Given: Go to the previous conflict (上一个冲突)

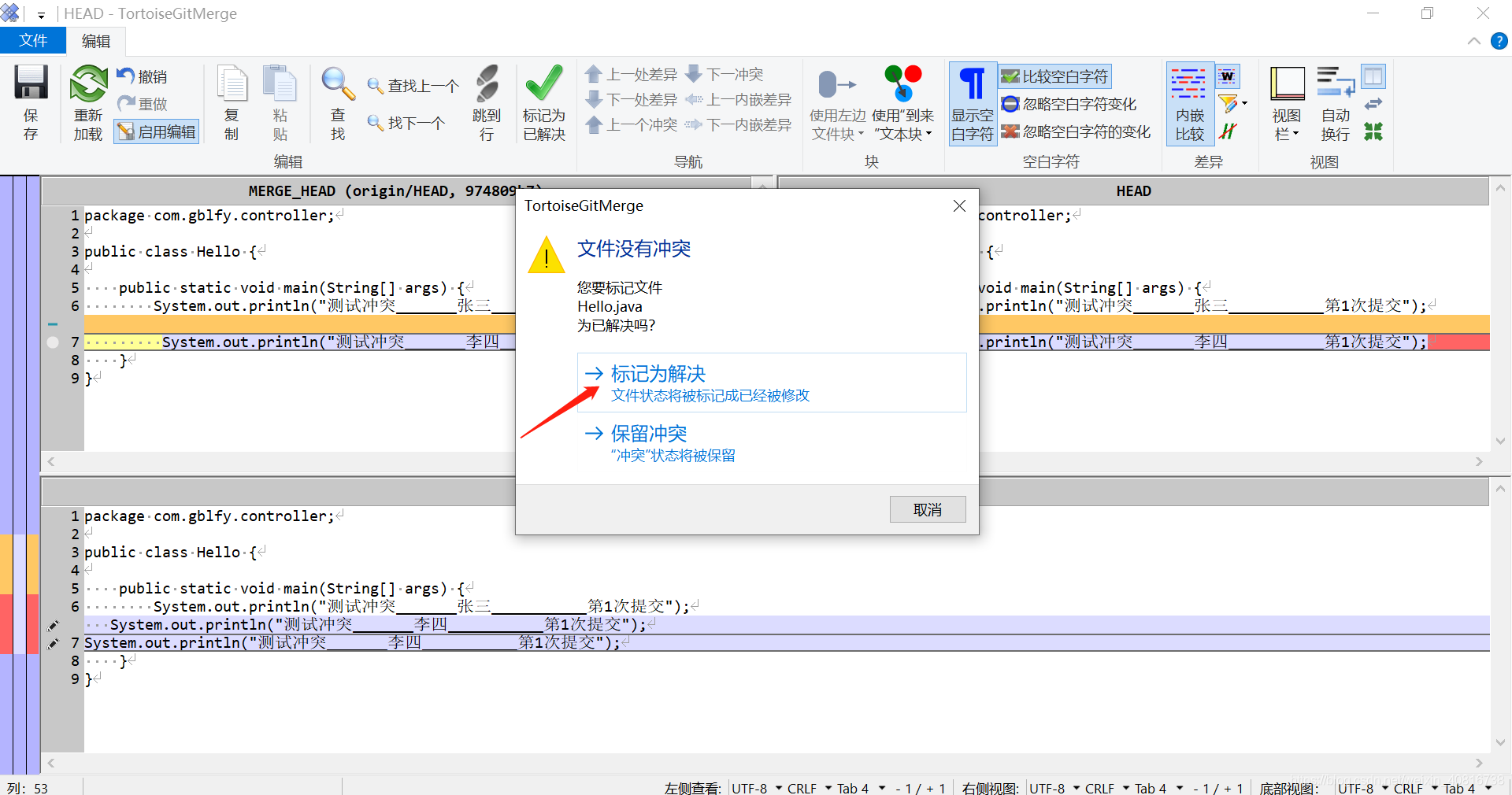Looking at the screenshot, I should pos(632,124).
